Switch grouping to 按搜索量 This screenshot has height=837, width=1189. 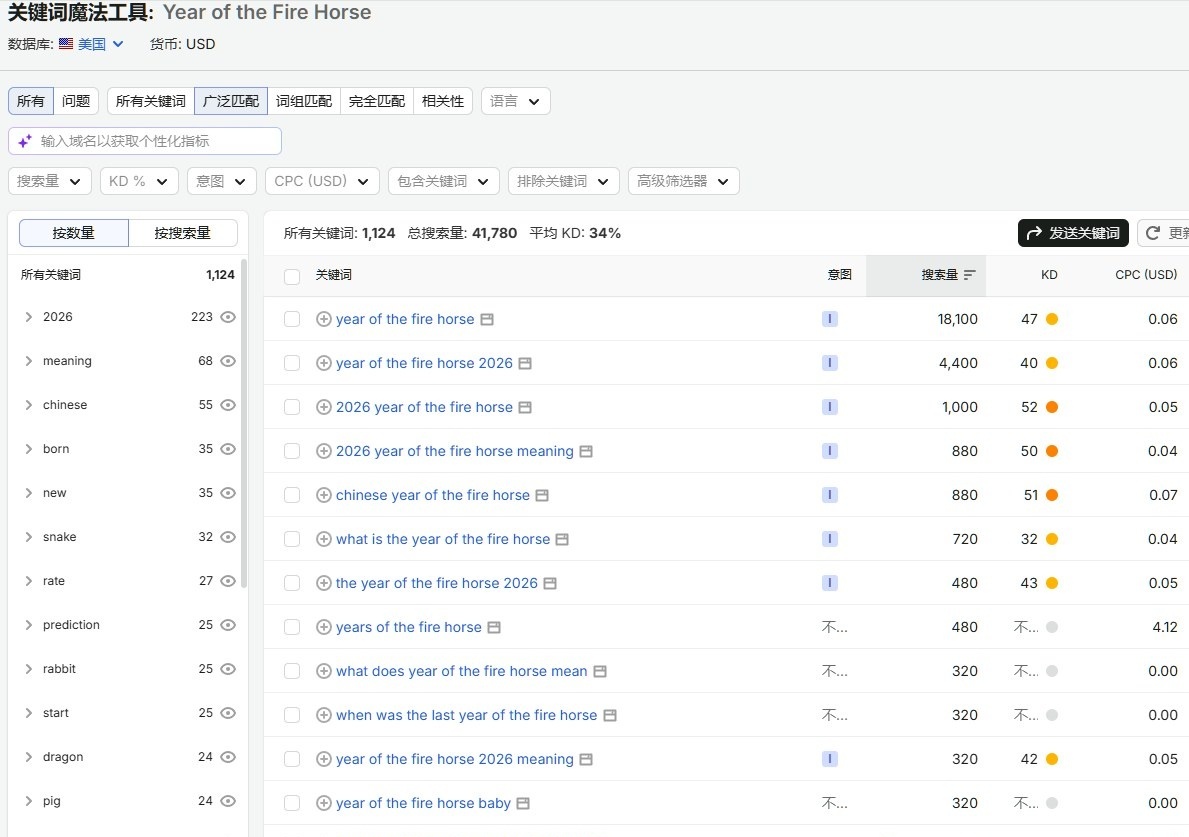pyautogui.click(x=183, y=233)
